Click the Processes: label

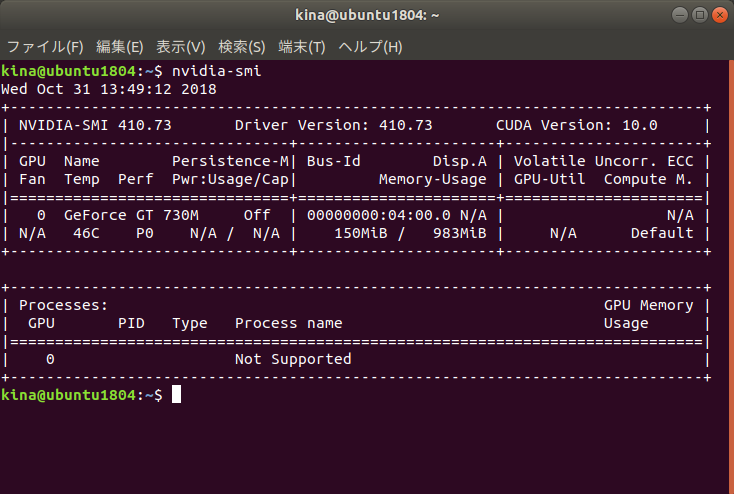tap(63, 305)
